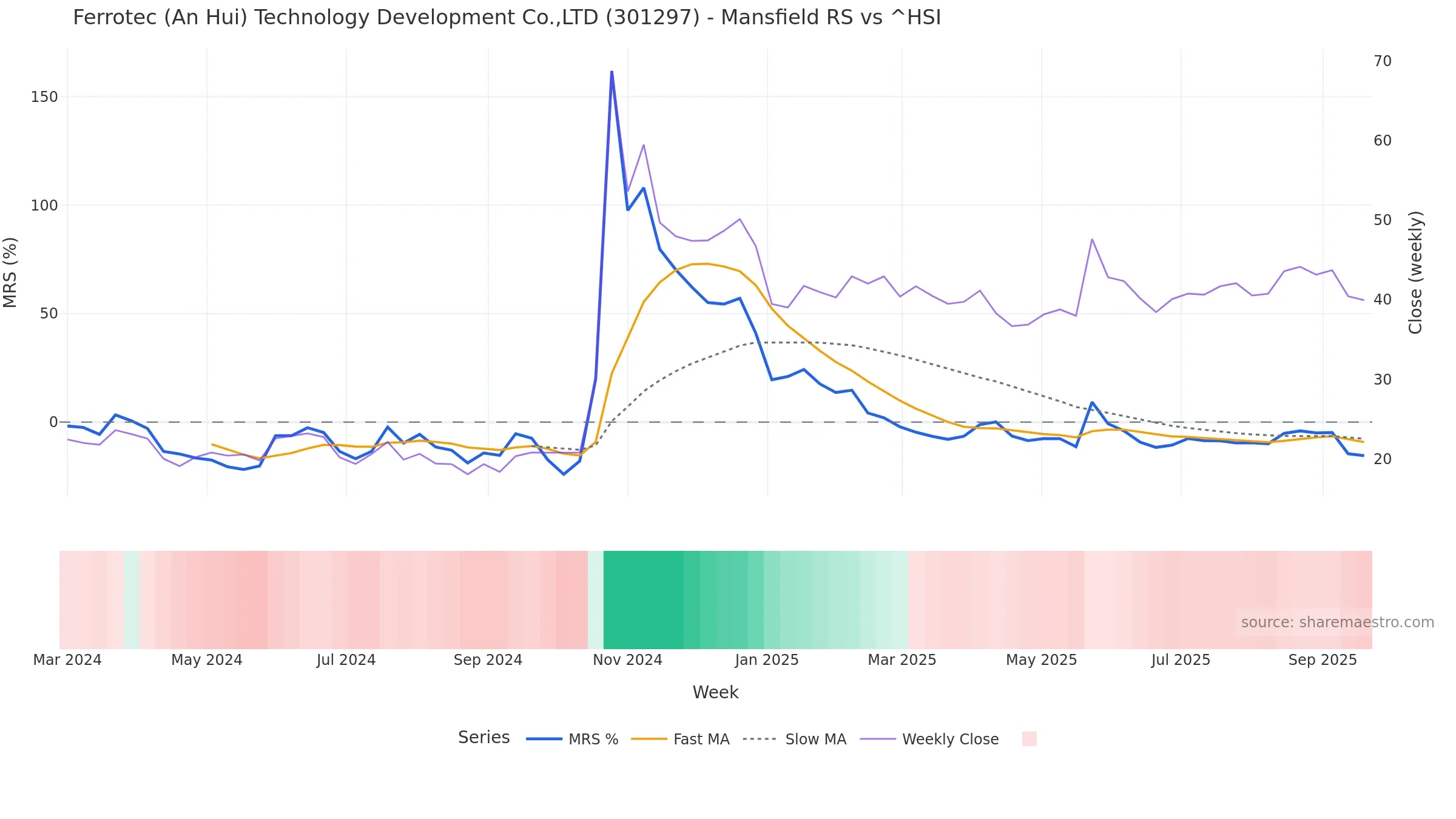Click the MRS peak near 160 in late October 2024
Screen dimensions: 1456x819
(612, 72)
